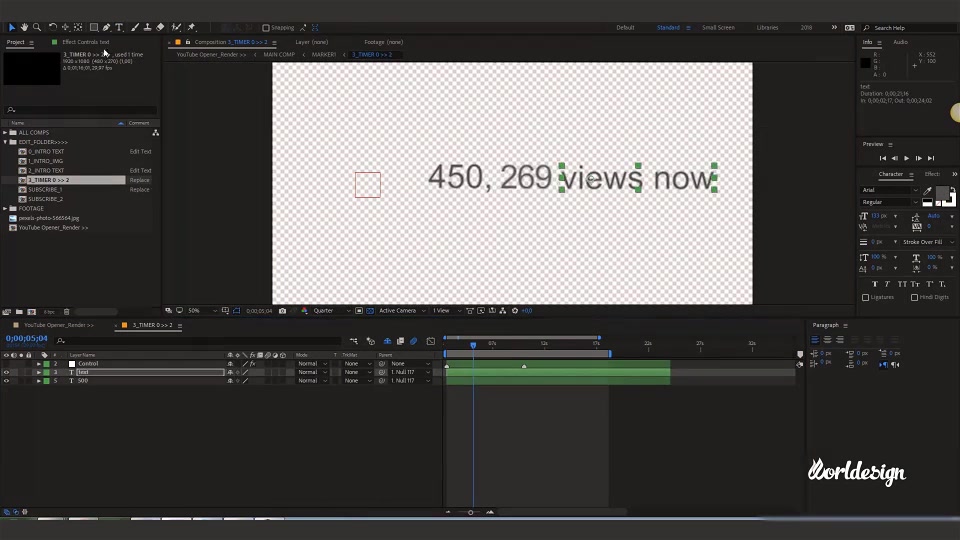Select the Rectangle shape tool
Image resolution: width=960 pixels, height=540 pixels.
[94, 28]
